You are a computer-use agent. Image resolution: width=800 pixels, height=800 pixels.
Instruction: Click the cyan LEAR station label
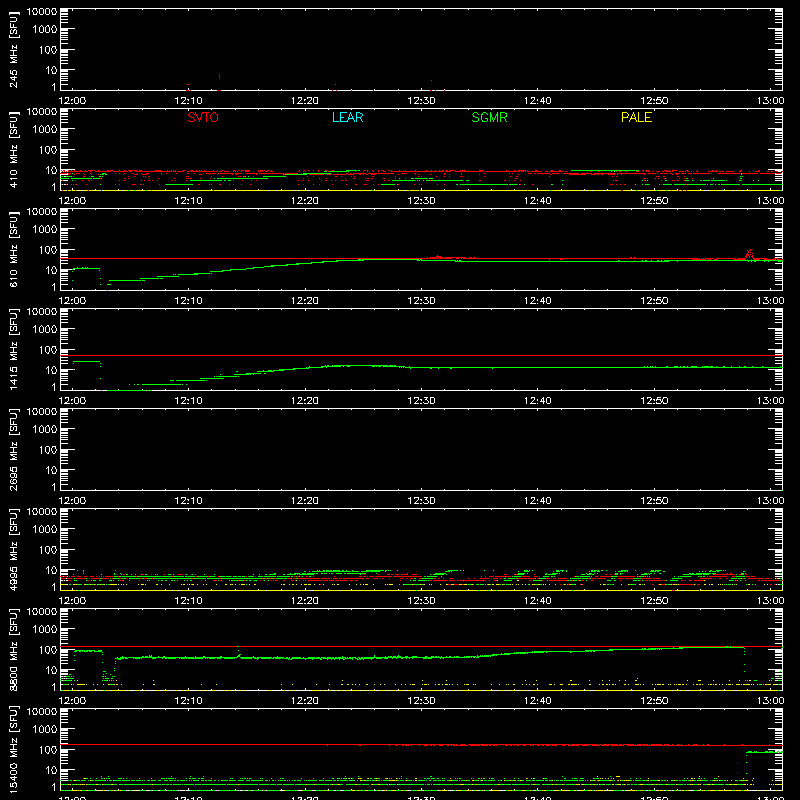(347, 117)
